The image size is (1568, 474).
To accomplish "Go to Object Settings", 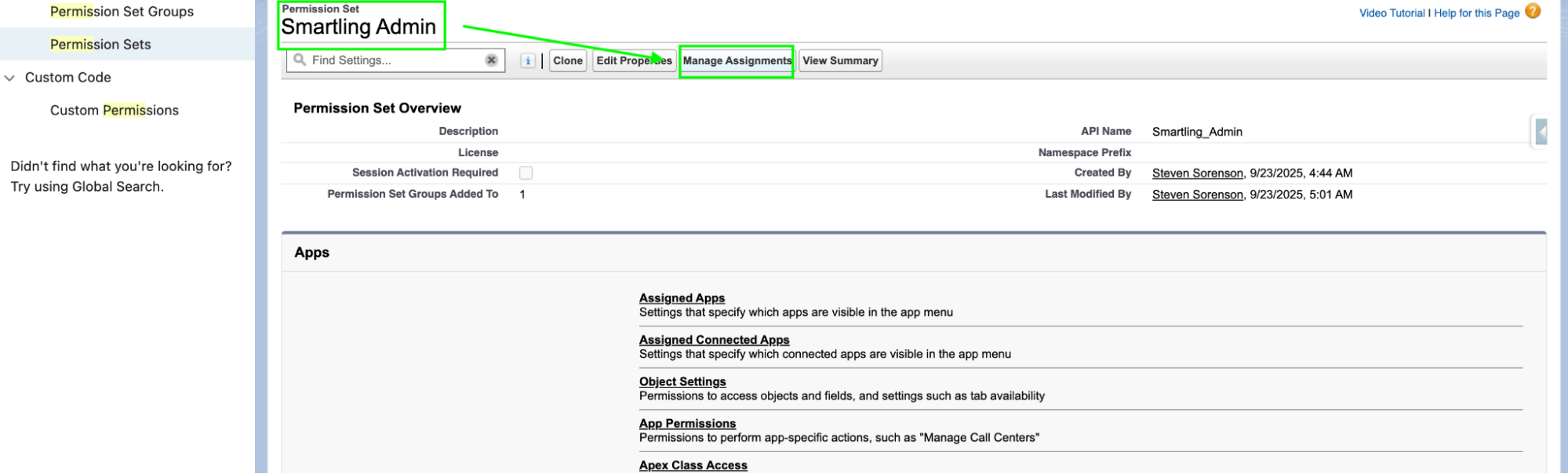I will pos(682,381).
